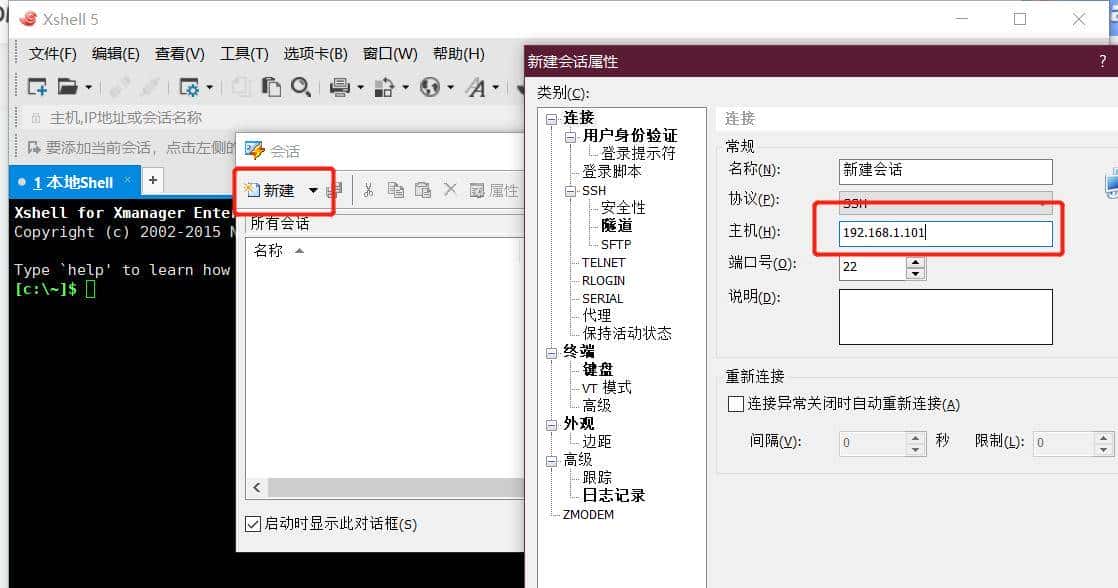Click the Open folder icon in Xshell toolbar
1118x588 pixels.
click(68, 87)
